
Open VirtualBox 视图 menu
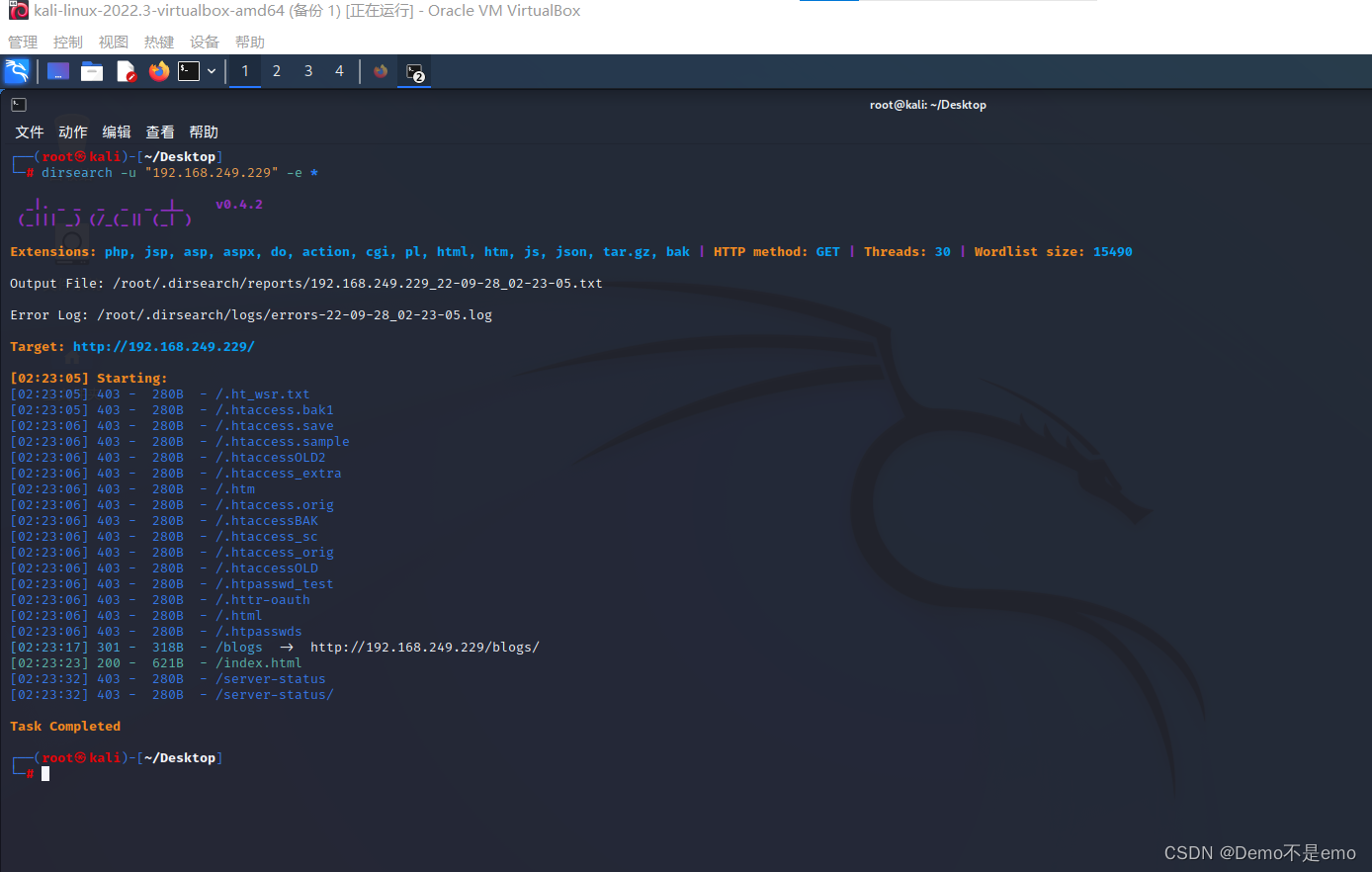(114, 42)
